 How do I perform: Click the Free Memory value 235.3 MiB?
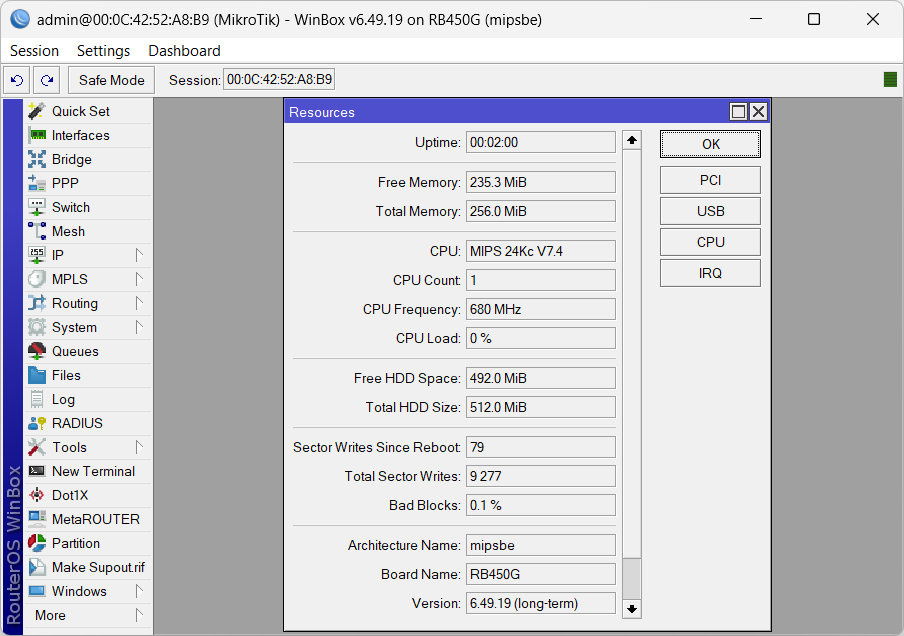(541, 182)
